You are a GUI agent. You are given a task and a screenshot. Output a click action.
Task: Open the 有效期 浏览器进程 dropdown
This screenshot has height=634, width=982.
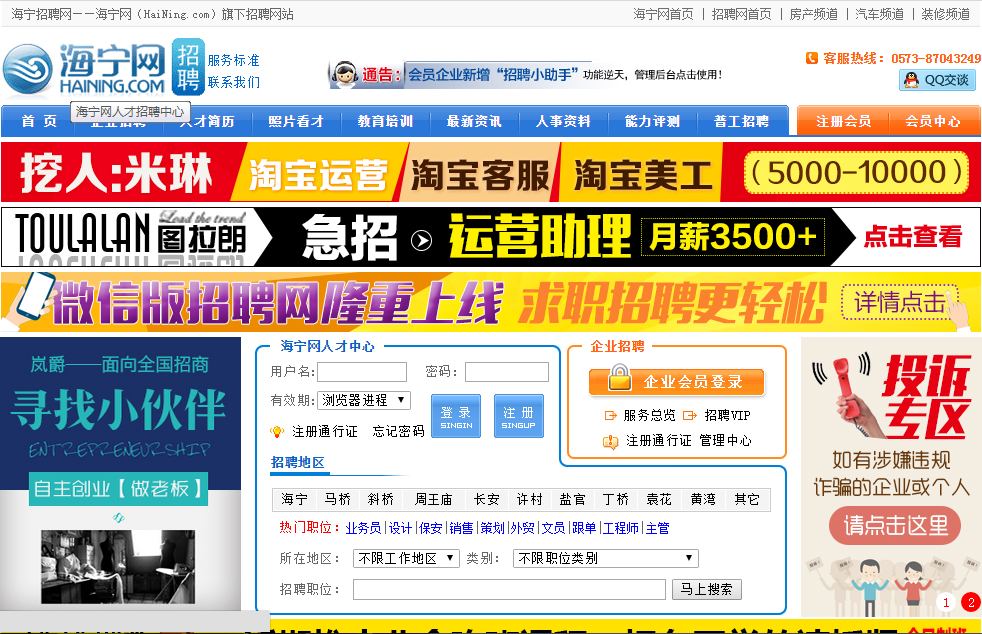364,400
